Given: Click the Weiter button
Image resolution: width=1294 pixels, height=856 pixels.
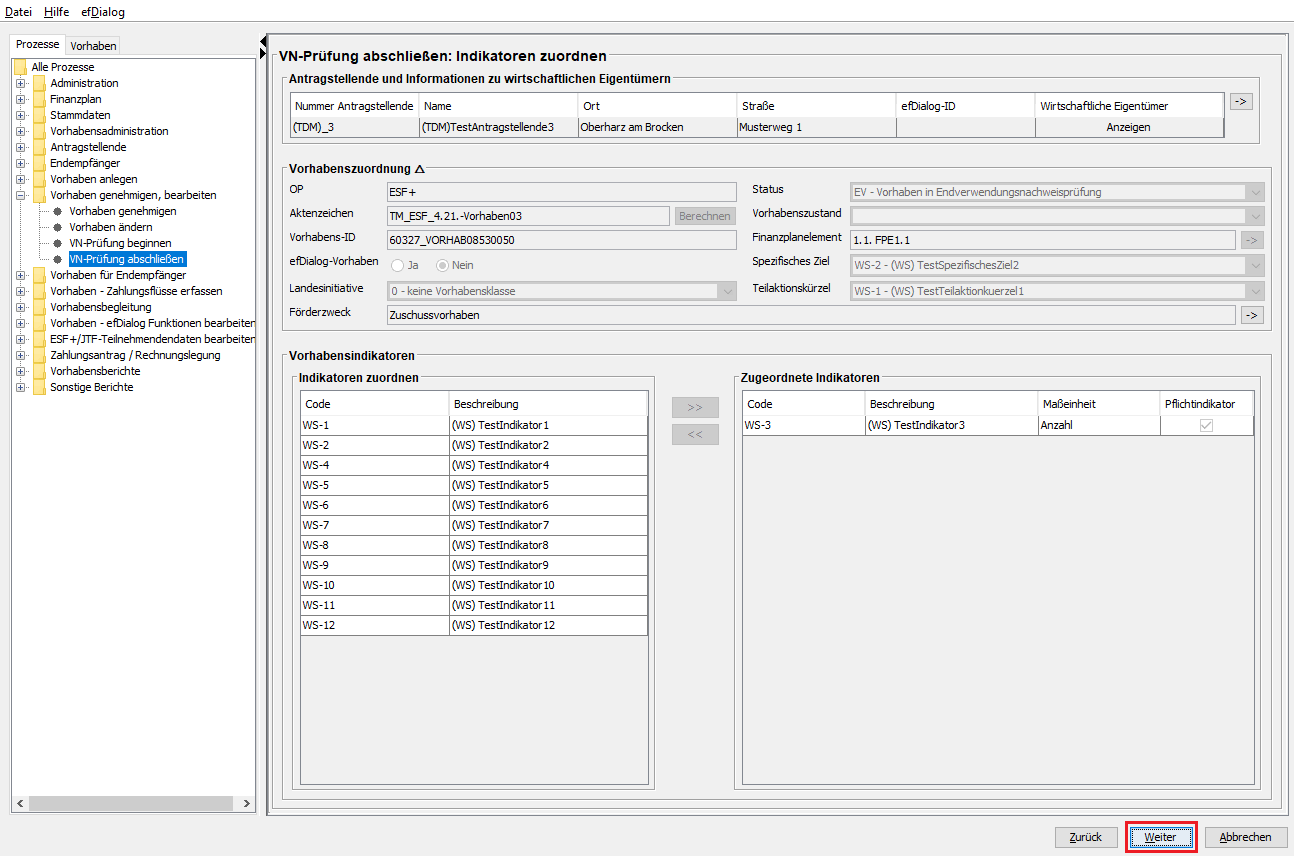Looking at the screenshot, I should coord(1160,837).
